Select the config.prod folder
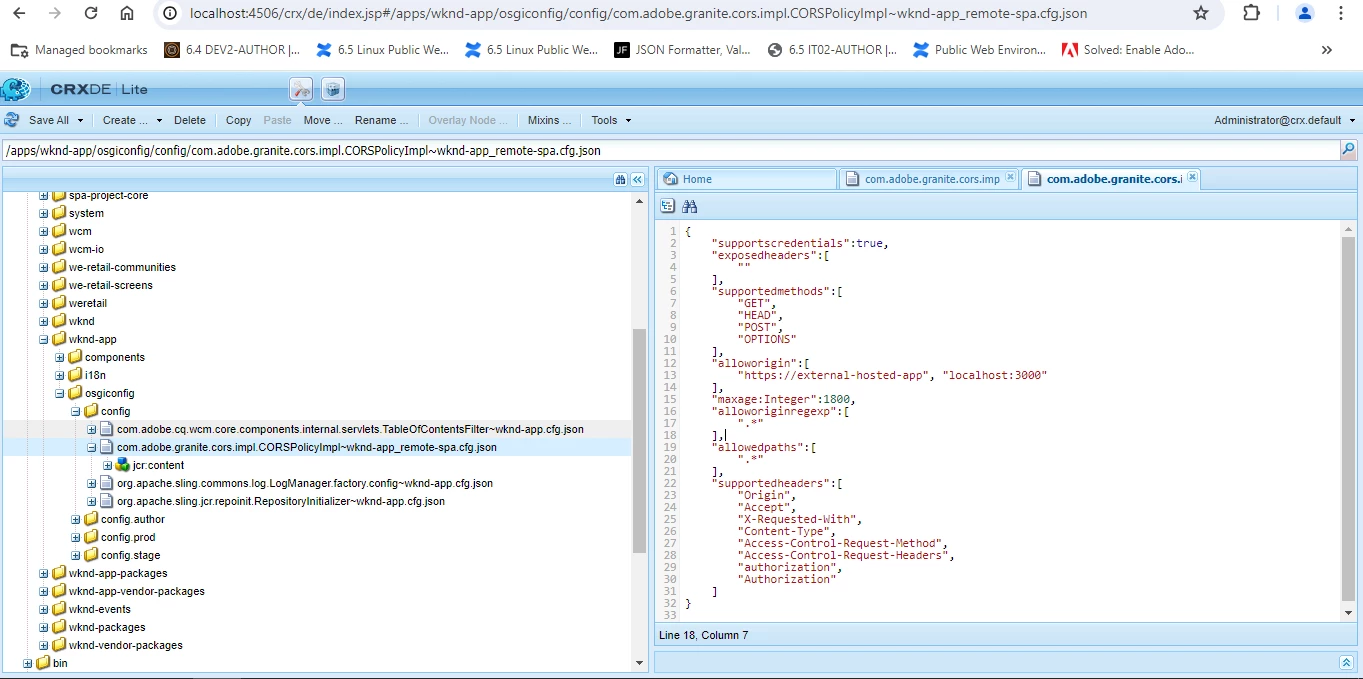 click(128, 537)
